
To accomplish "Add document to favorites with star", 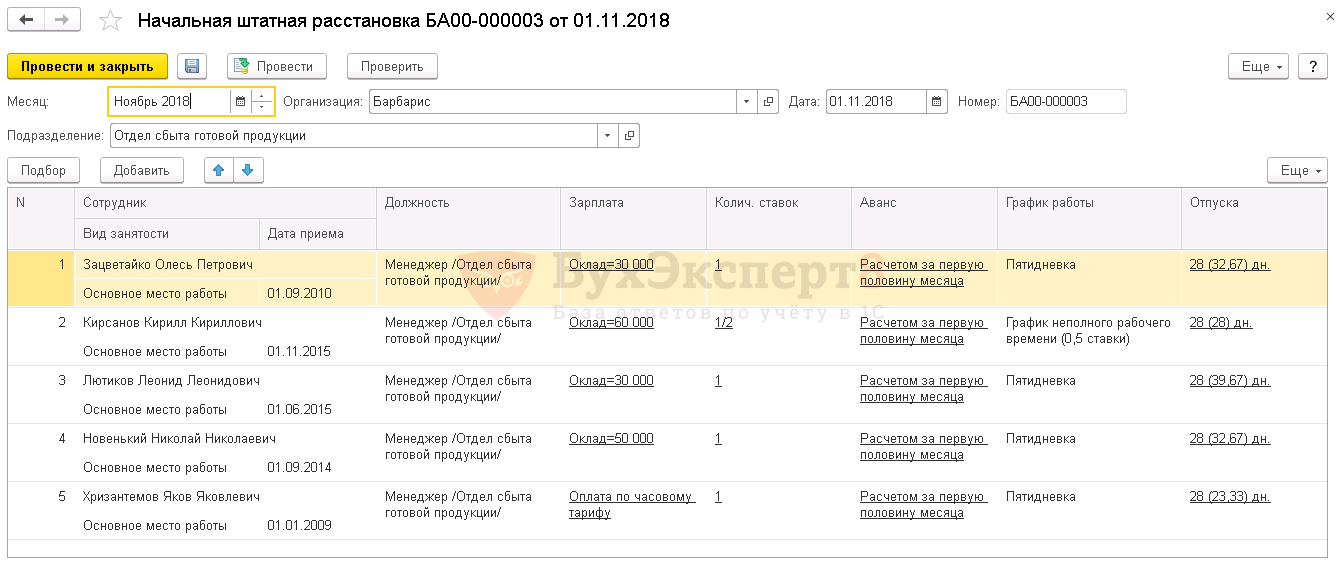I will [111, 21].
